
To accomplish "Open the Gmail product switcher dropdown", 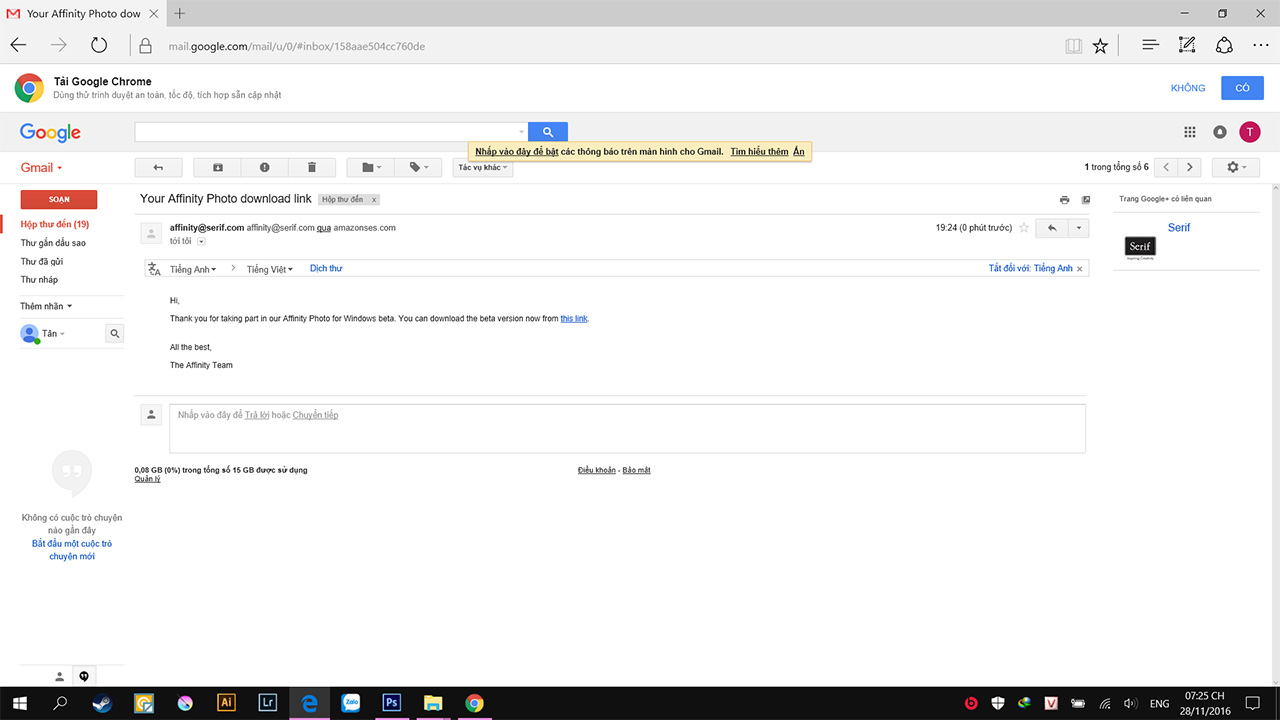I will [41, 168].
